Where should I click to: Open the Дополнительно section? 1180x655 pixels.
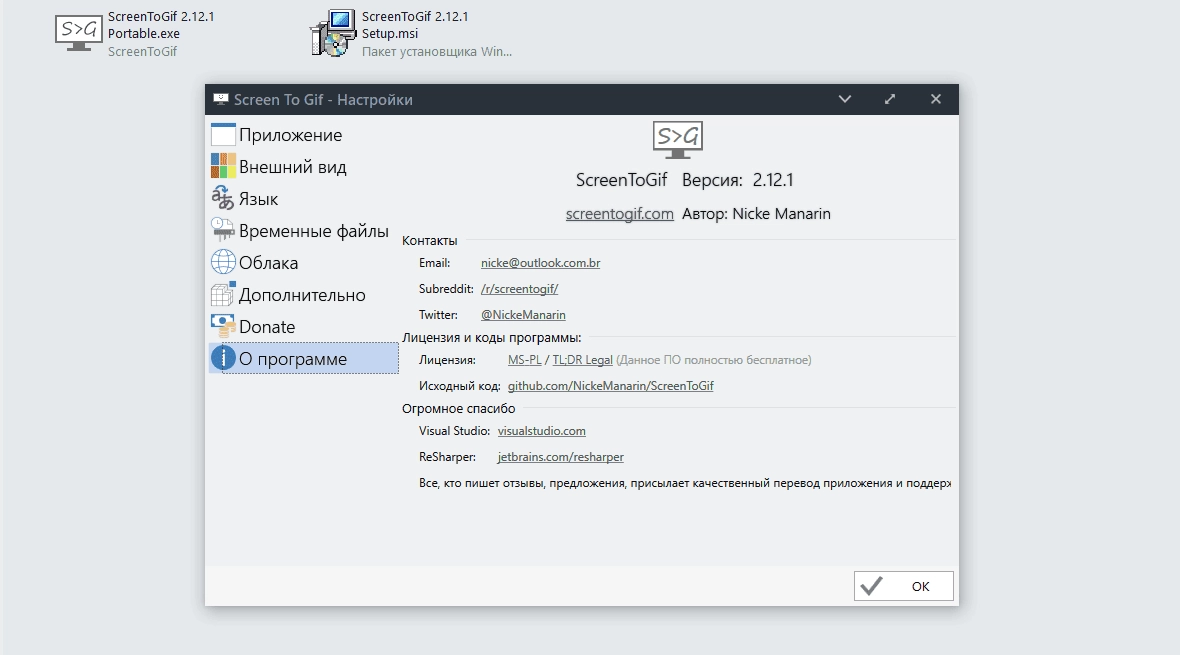click(x=303, y=295)
